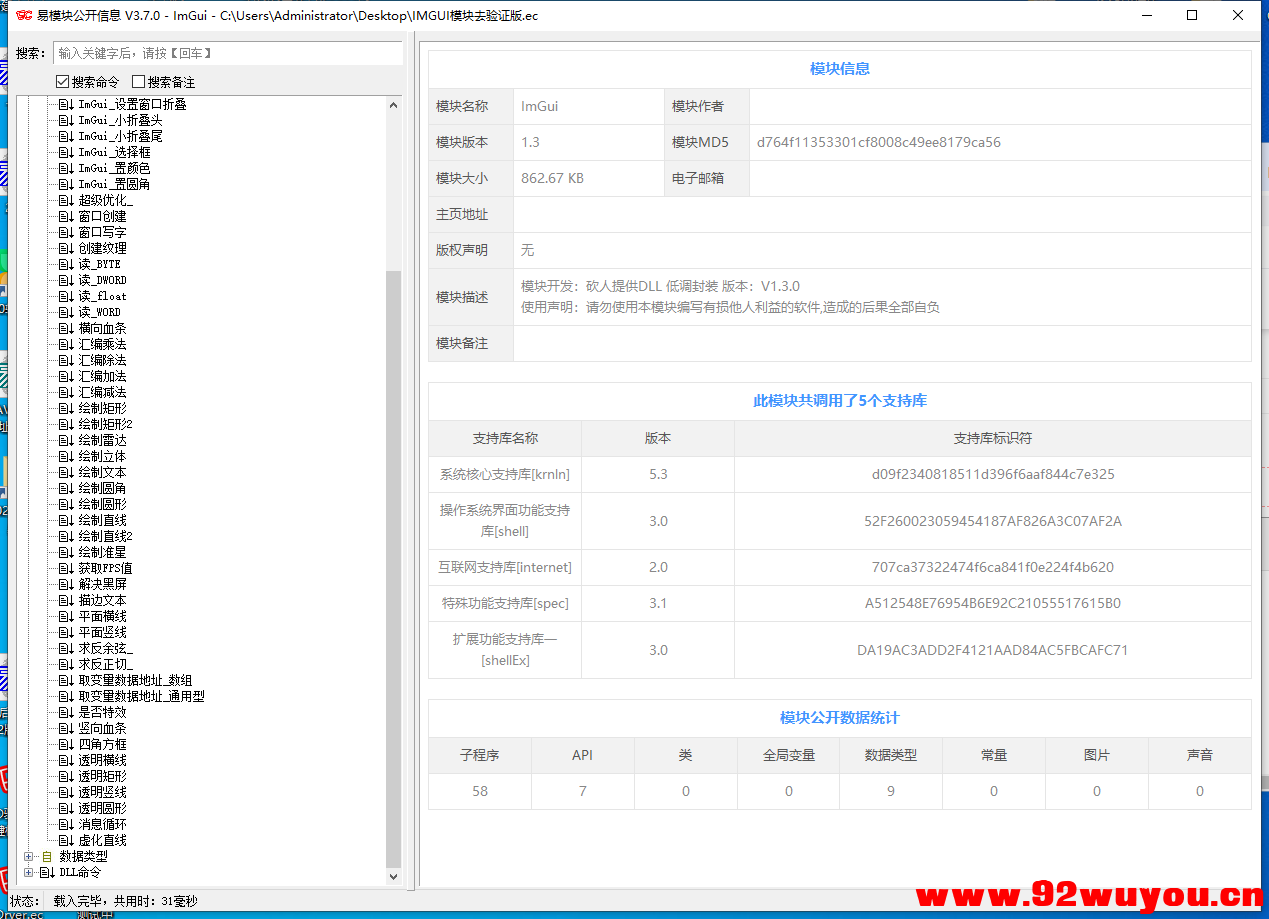Click the application logo in title bar

click(23, 15)
